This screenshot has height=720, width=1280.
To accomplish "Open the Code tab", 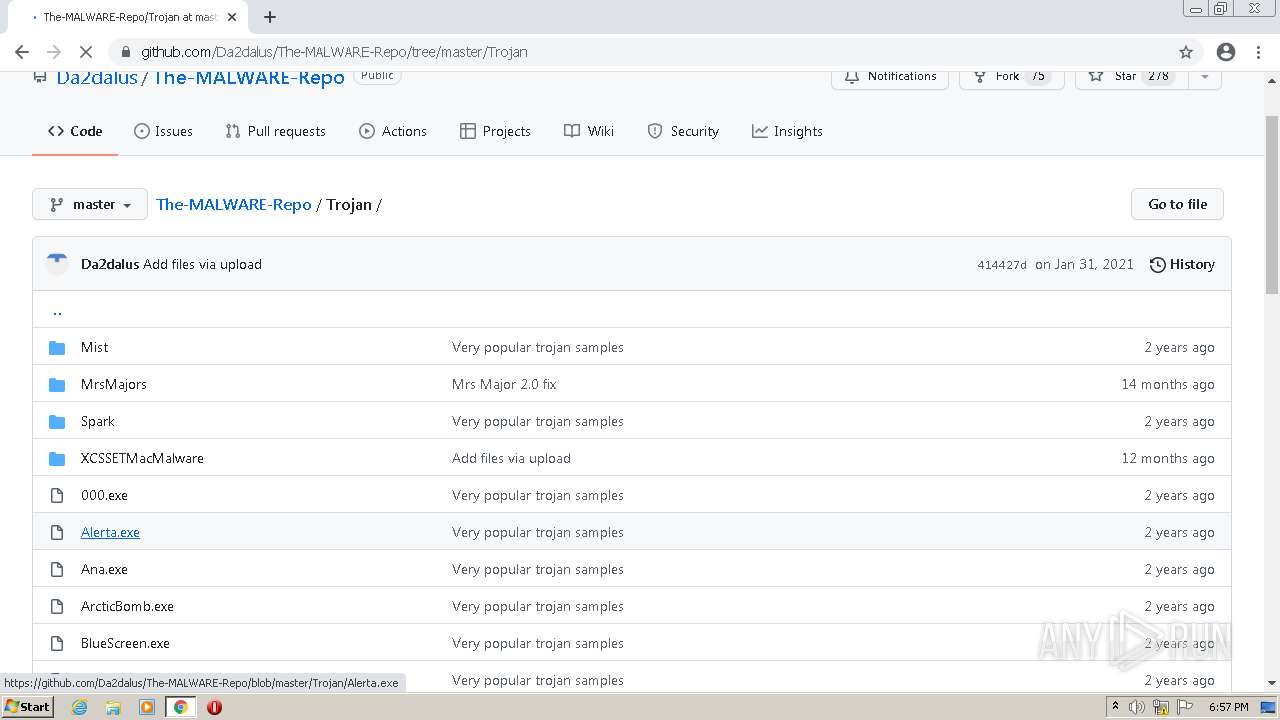I will [75, 131].
